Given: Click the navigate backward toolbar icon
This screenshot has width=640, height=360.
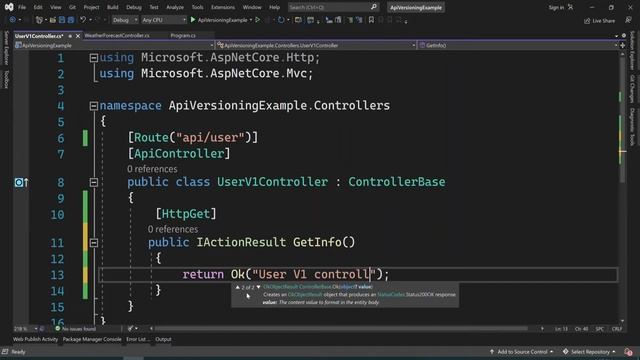Looking at the screenshot, I should [12, 20].
